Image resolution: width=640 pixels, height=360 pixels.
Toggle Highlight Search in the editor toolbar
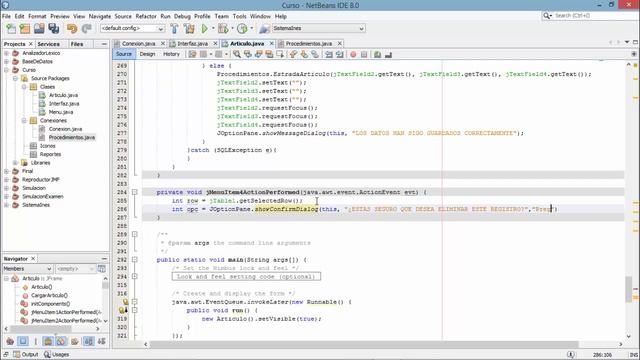tap(269, 54)
